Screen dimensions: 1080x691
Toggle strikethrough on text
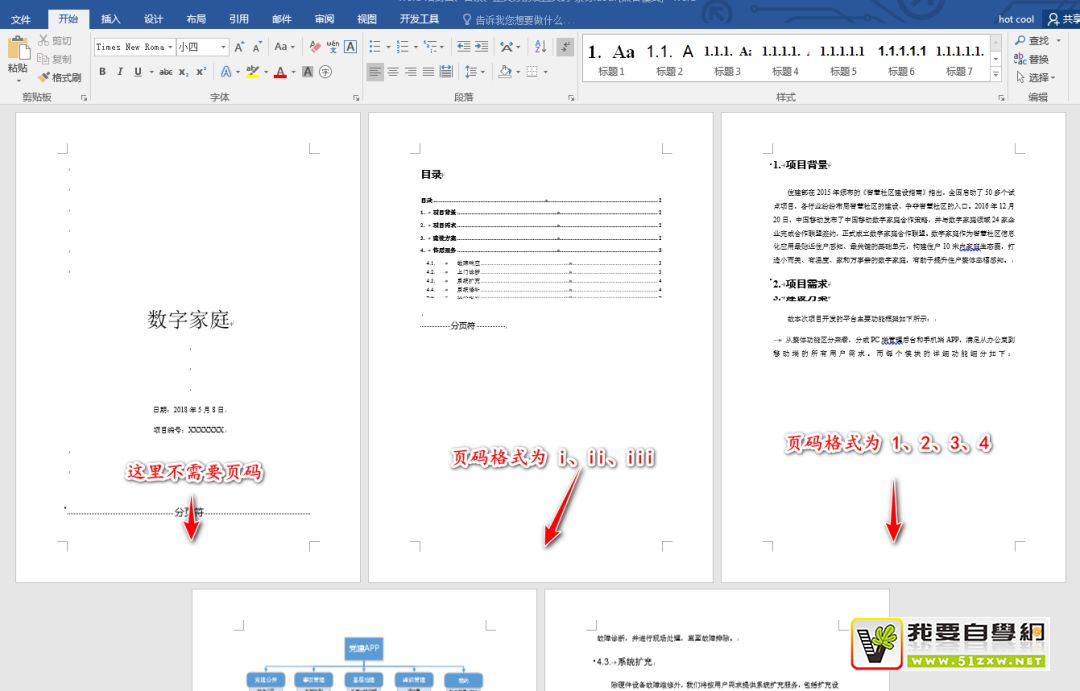click(164, 72)
